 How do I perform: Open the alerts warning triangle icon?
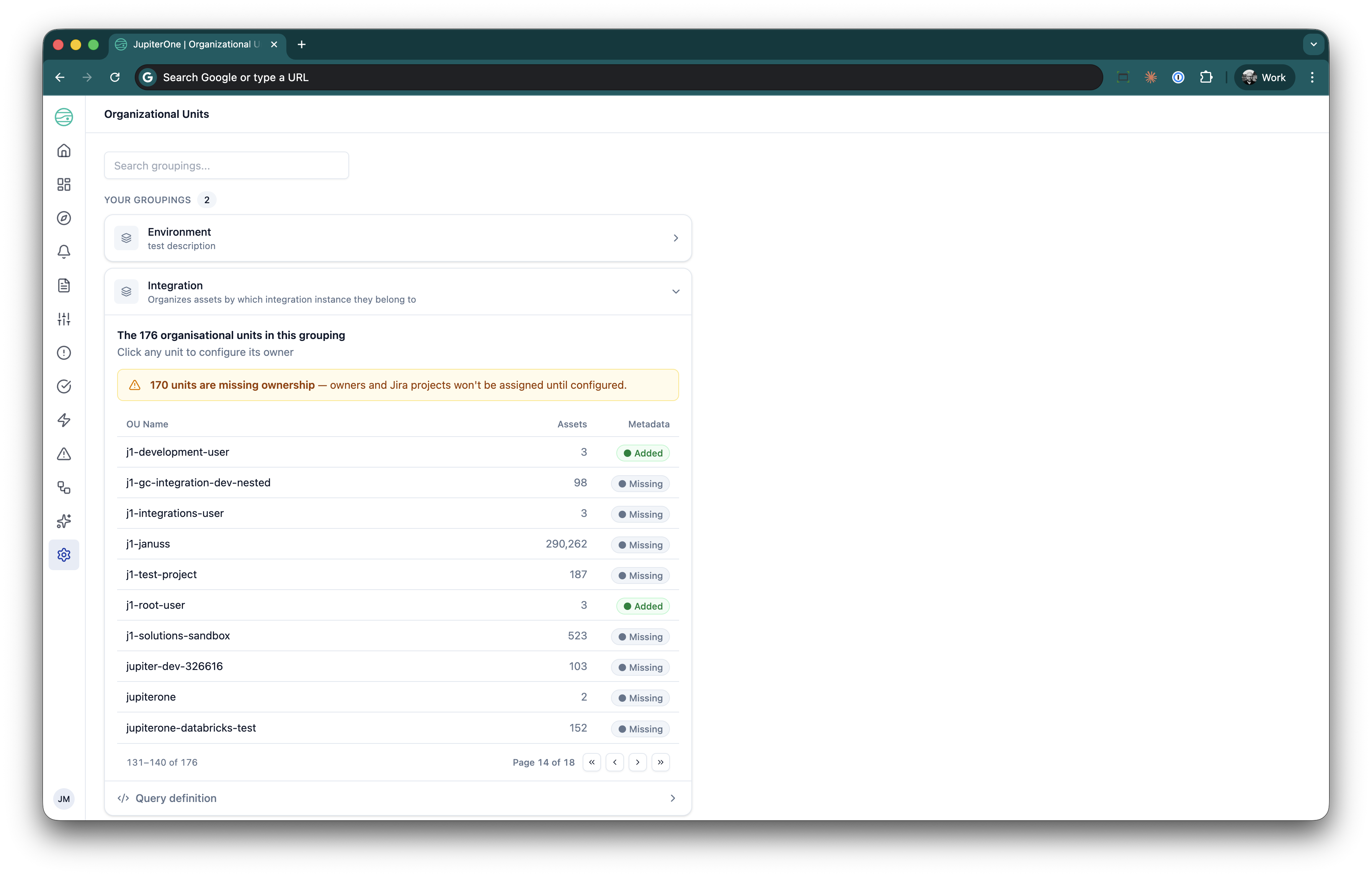click(64, 453)
